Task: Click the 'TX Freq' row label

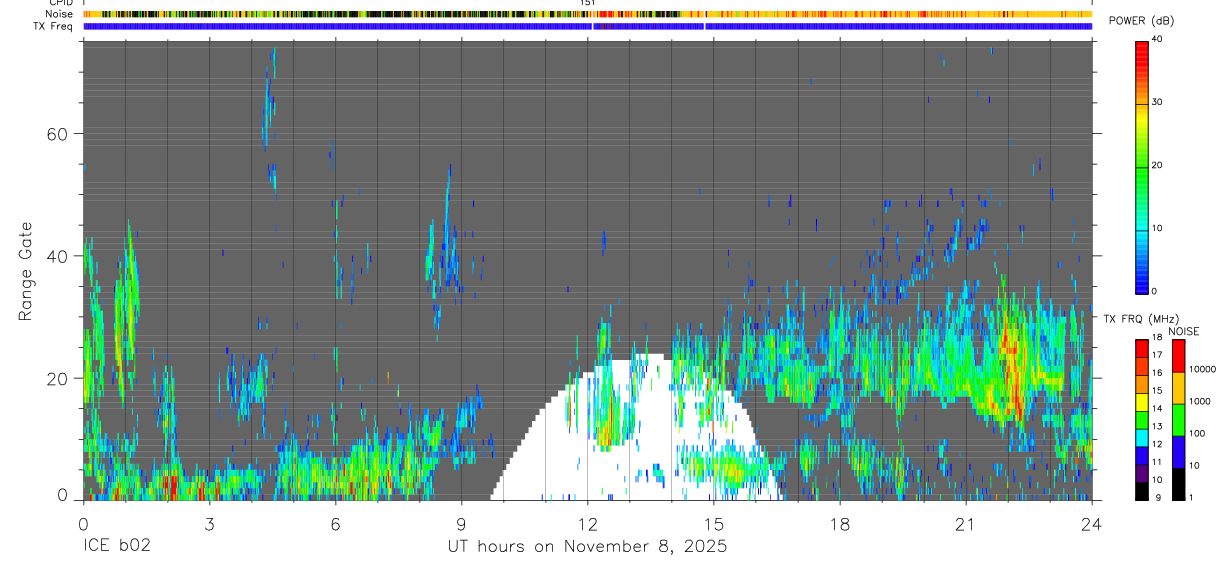Action: [53, 25]
